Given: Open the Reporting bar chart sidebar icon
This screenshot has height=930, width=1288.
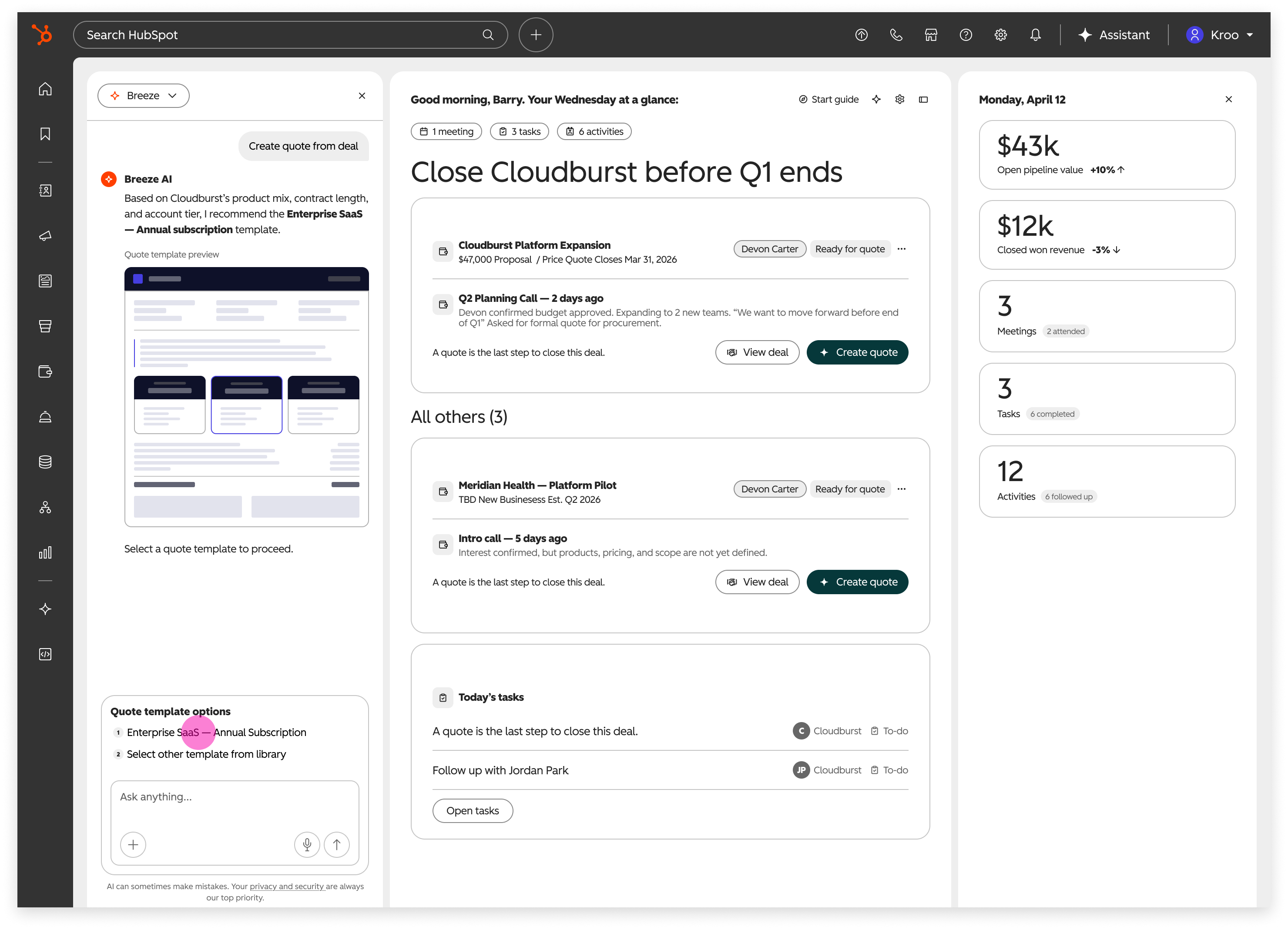Looking at the screenshot, I should pyautogui.click(x=45, y=552).
